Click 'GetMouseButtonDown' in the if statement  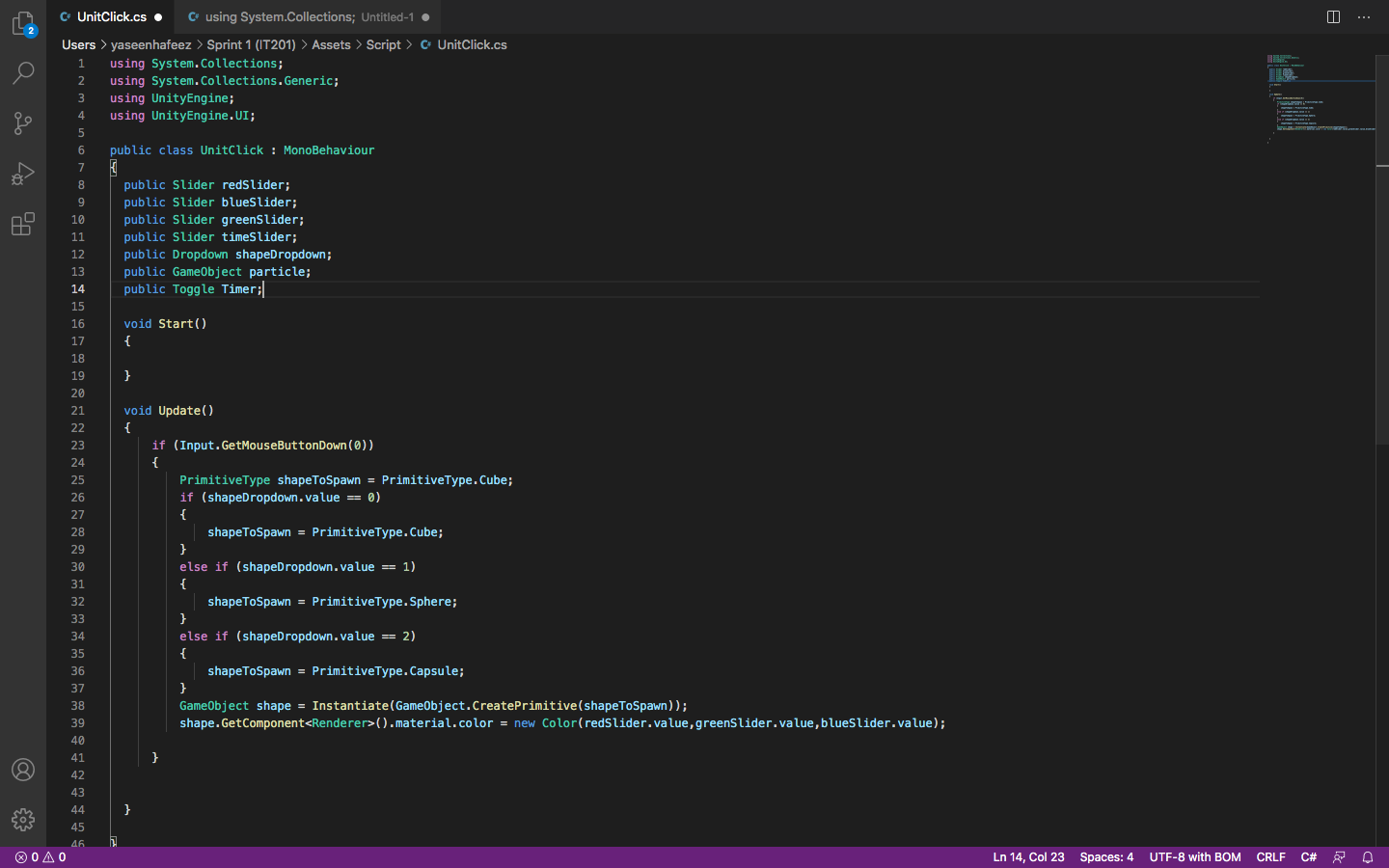point(284,446)
